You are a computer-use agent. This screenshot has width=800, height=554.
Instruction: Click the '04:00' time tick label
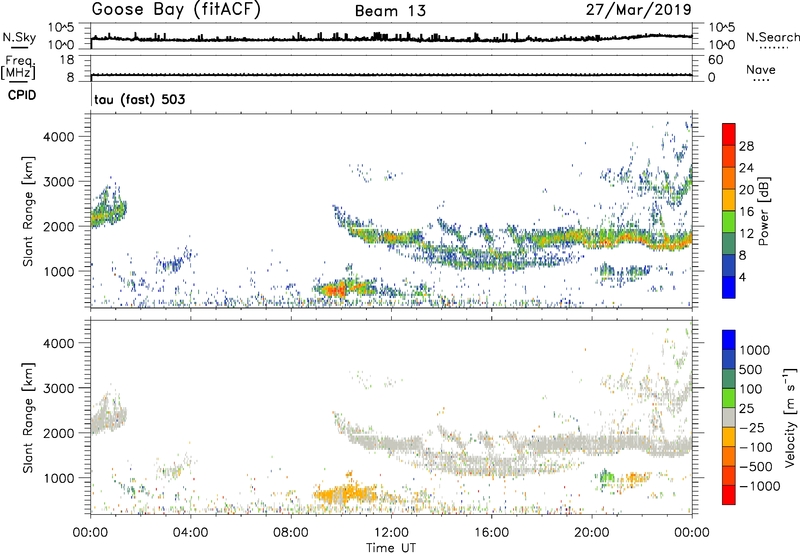pyautogui.click(x=191, y=533)
